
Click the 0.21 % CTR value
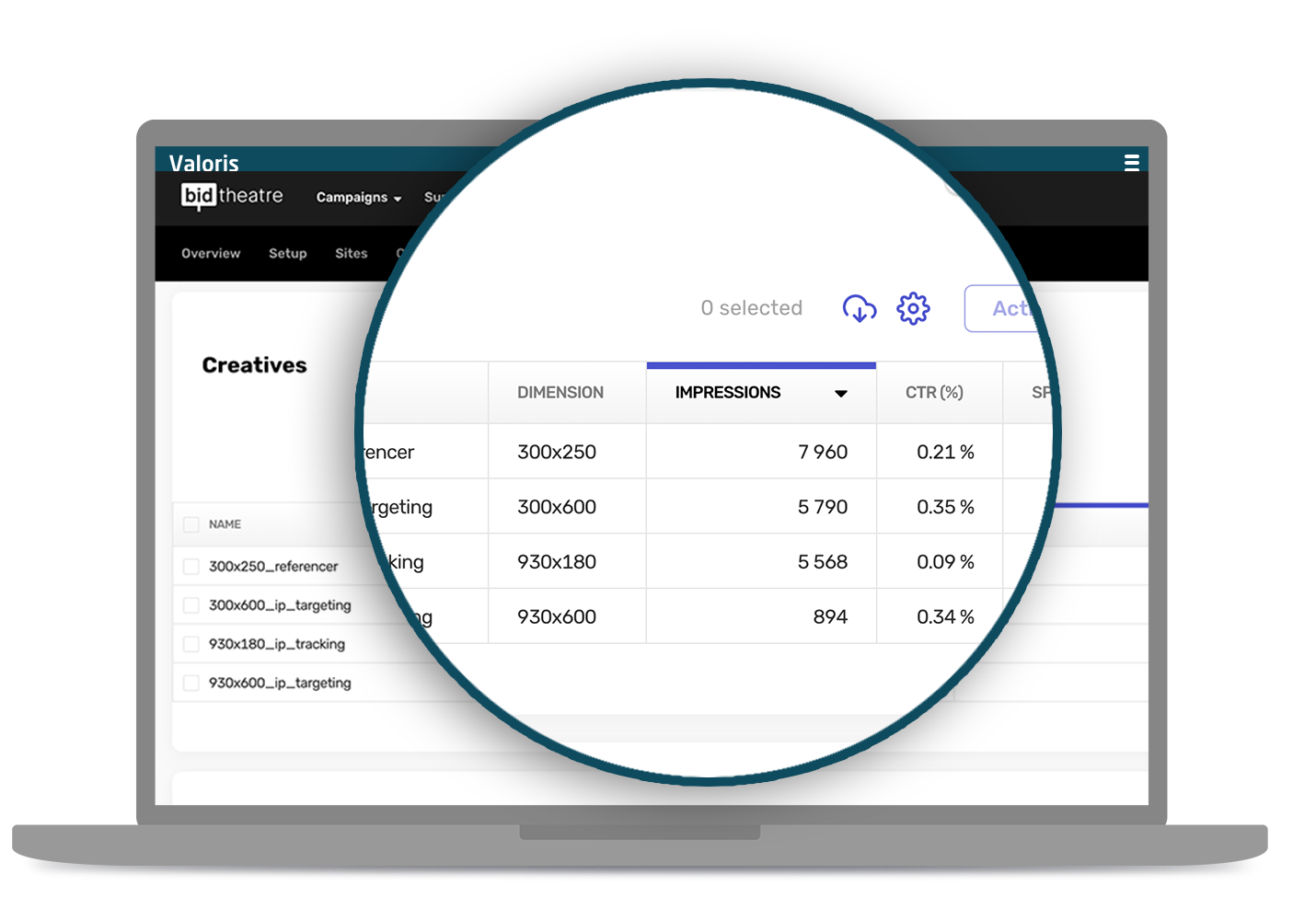tap(945, 452)
